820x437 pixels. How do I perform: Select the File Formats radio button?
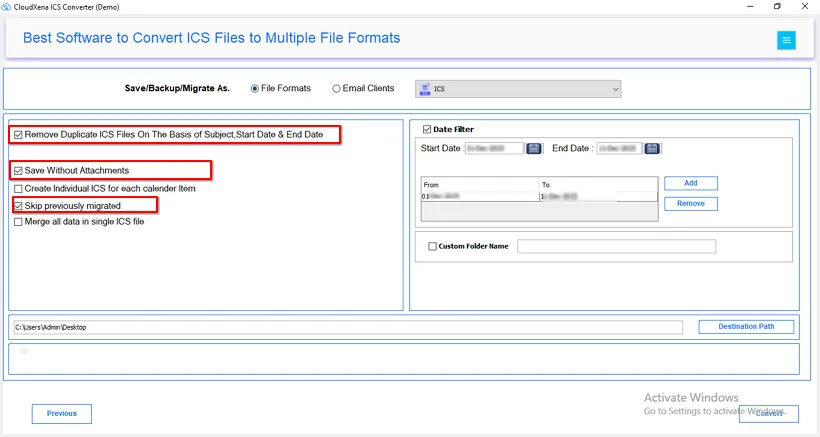point(255,89)
